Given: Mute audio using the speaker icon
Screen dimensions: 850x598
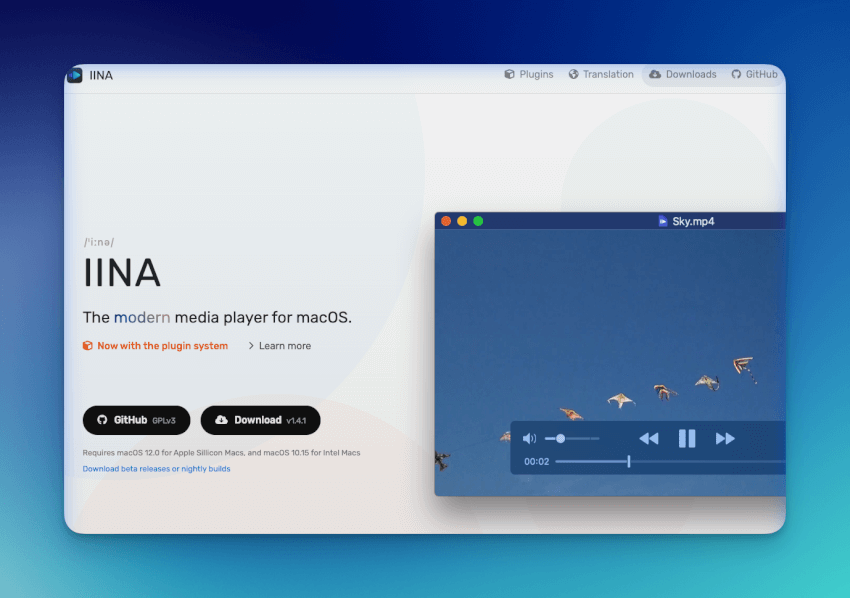Looking at the screenshot, I should point(529,438).
